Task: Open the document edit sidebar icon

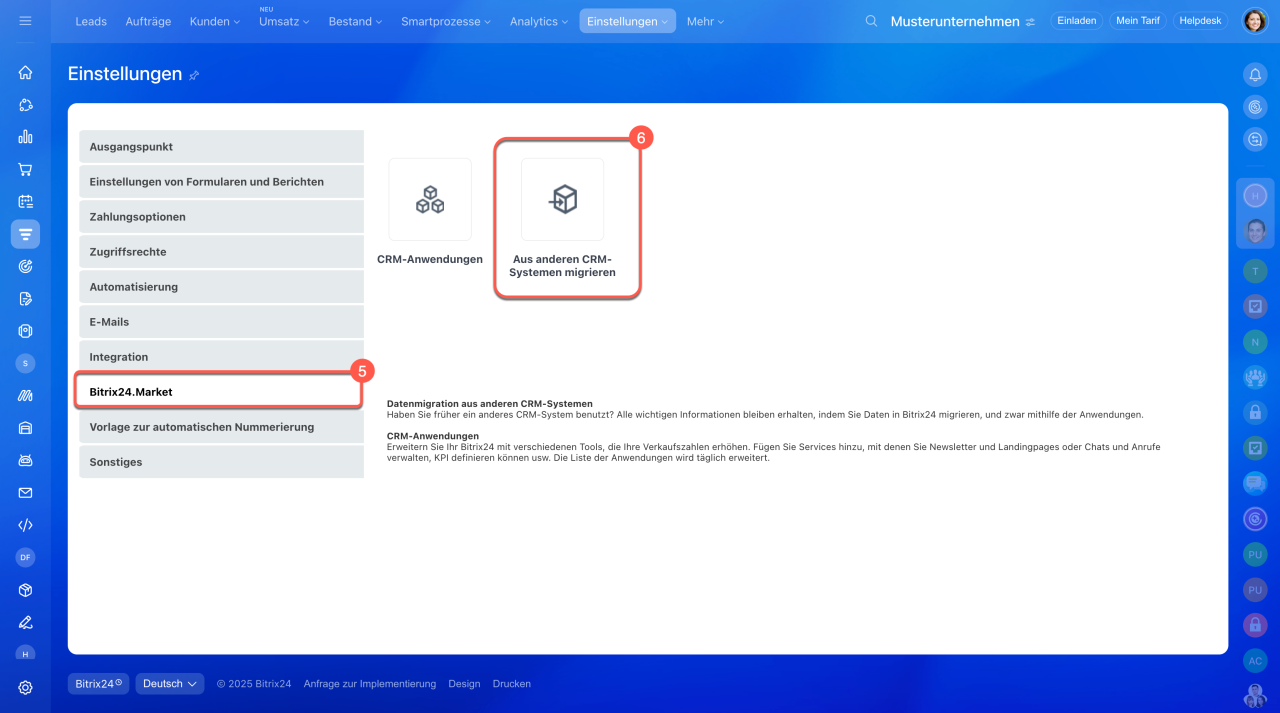Action: (x=25, y=298)
